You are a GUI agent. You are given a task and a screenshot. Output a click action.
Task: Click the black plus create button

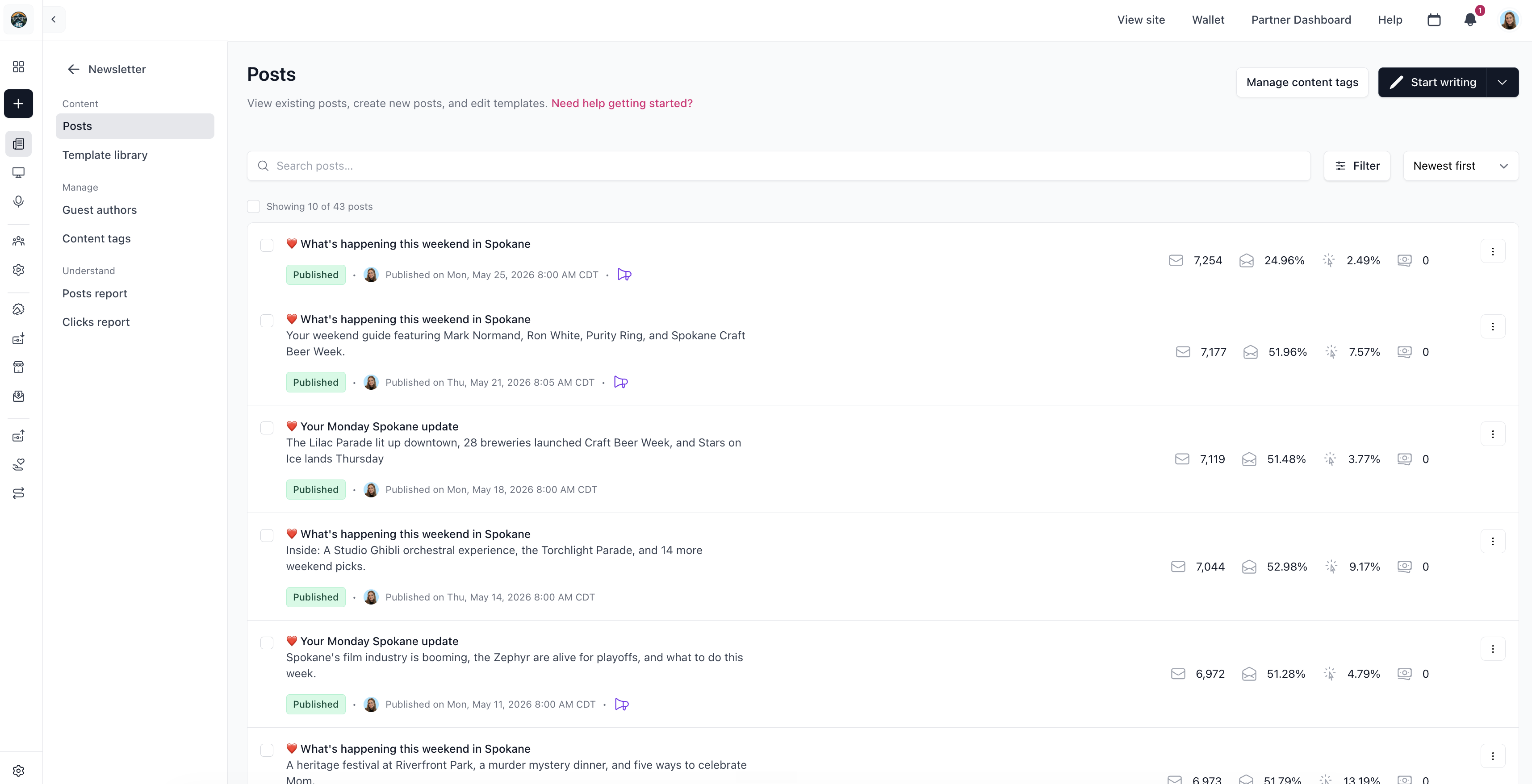tap(18, 104)
